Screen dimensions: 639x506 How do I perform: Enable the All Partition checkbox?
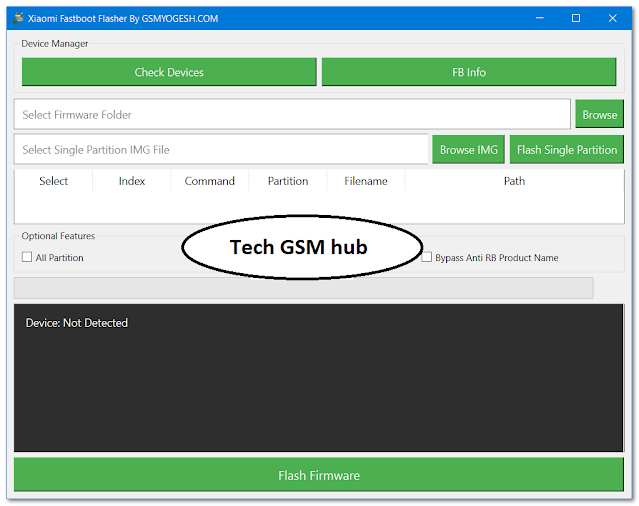[x=27, y=257]
